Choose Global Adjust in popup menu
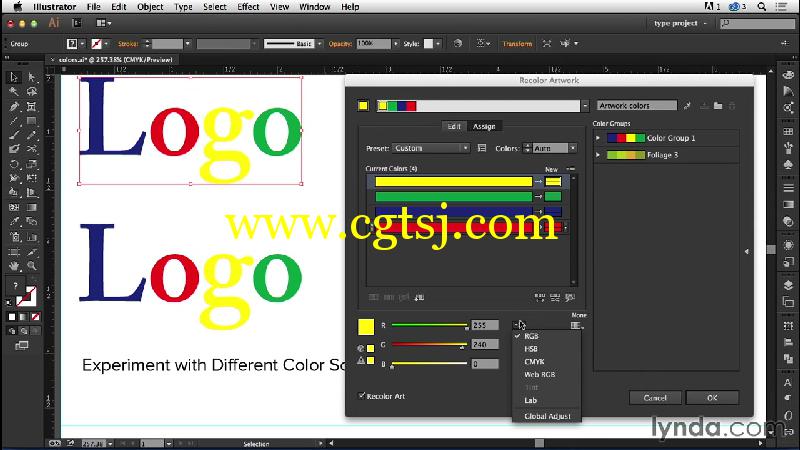Screen dimensions: 800x450 (x=546, y=416)
